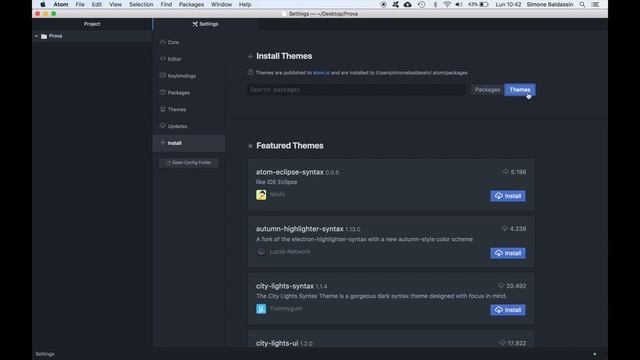Click the plus icon beside Install Themes
The width and height of the screenshot is (640, 360).
(250, 56)
